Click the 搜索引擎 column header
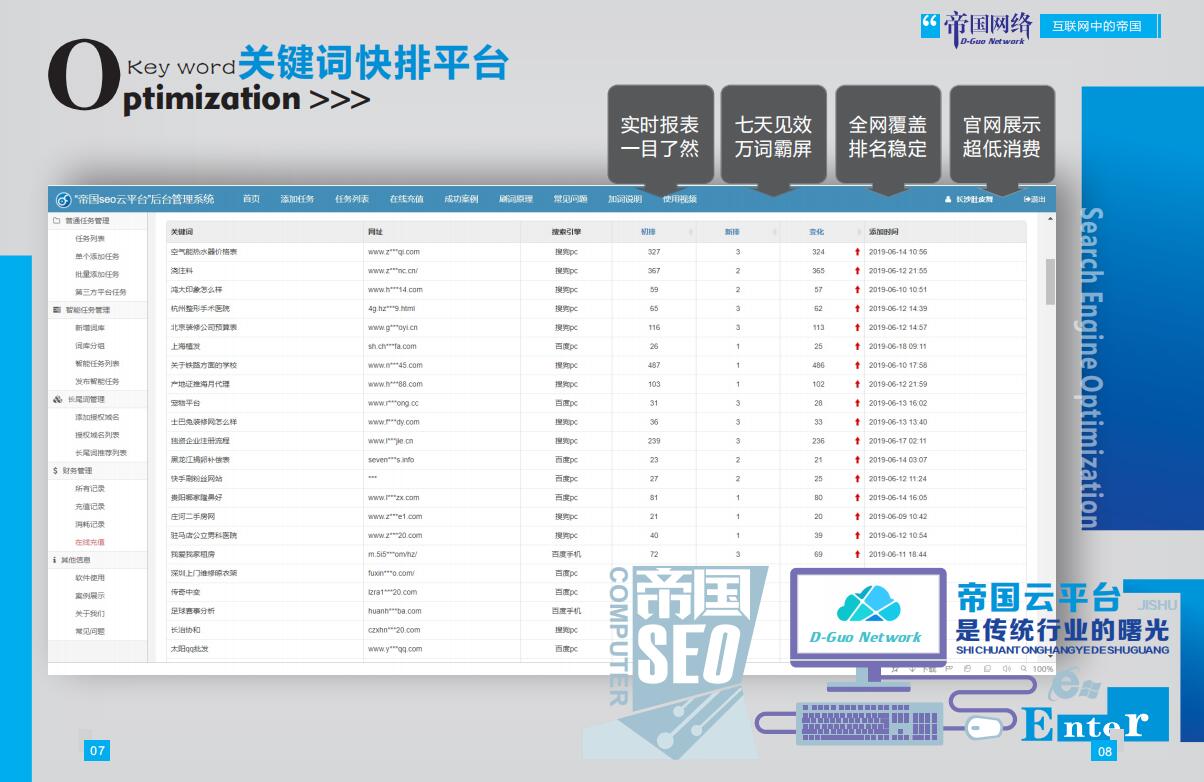1204x782 pixels. point(566,232)
